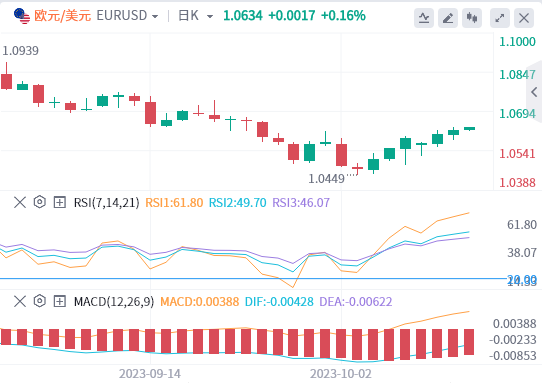
Task: Click the 1.0694 price axis label
Action: (517, 114)
